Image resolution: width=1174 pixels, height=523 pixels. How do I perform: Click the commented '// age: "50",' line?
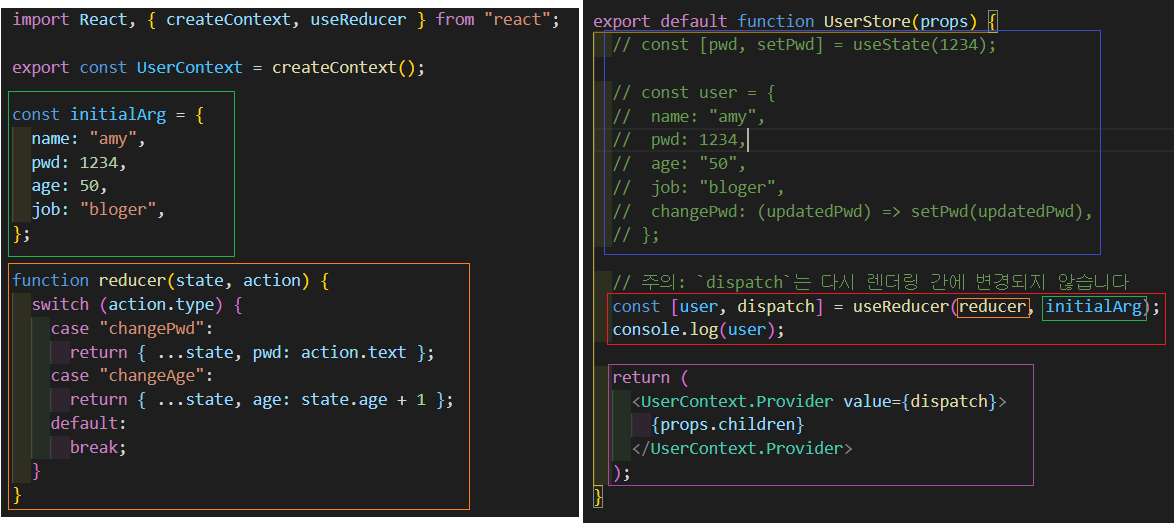[680, 164]
